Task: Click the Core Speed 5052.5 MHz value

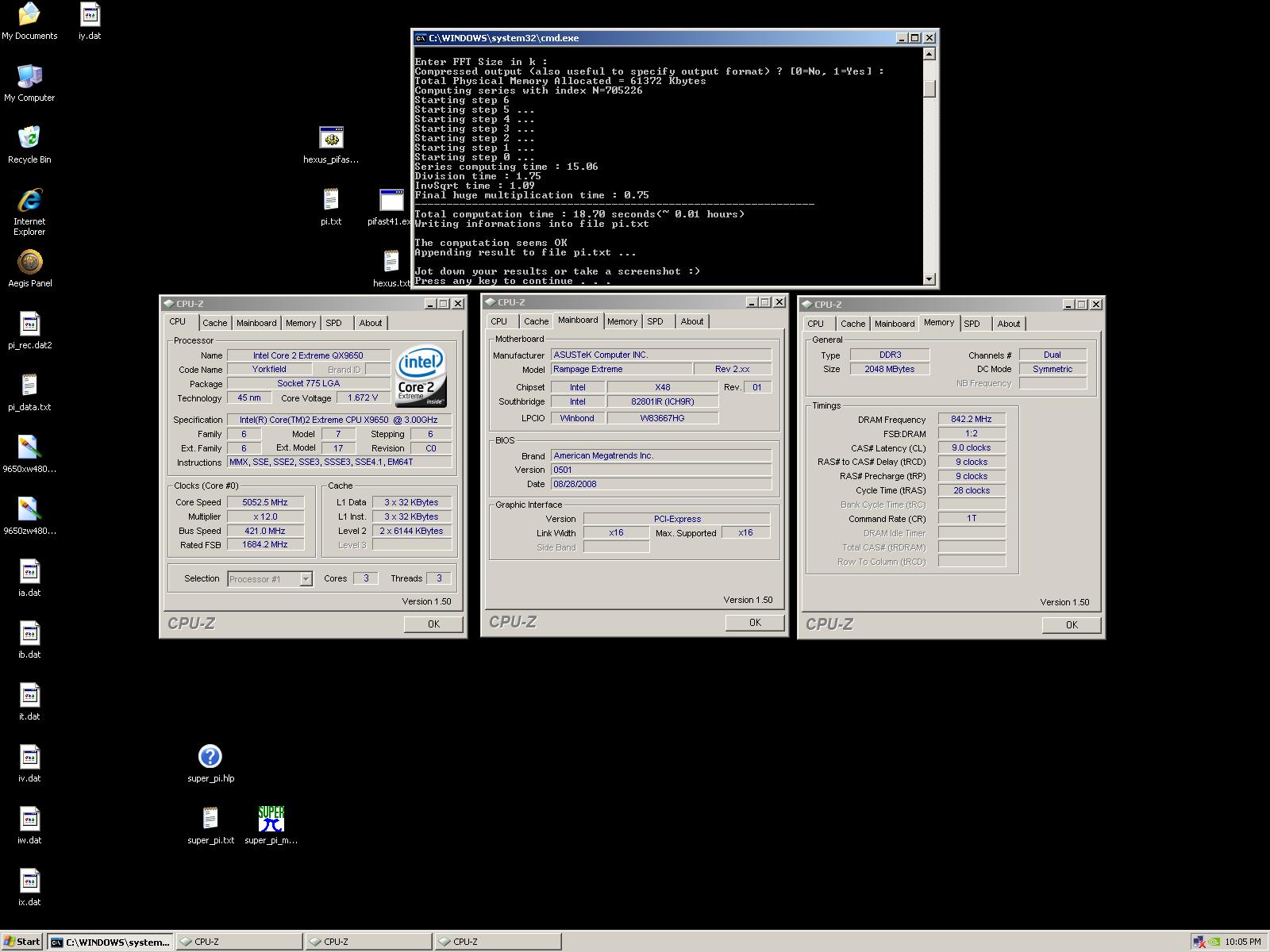Action: (265, 502)
